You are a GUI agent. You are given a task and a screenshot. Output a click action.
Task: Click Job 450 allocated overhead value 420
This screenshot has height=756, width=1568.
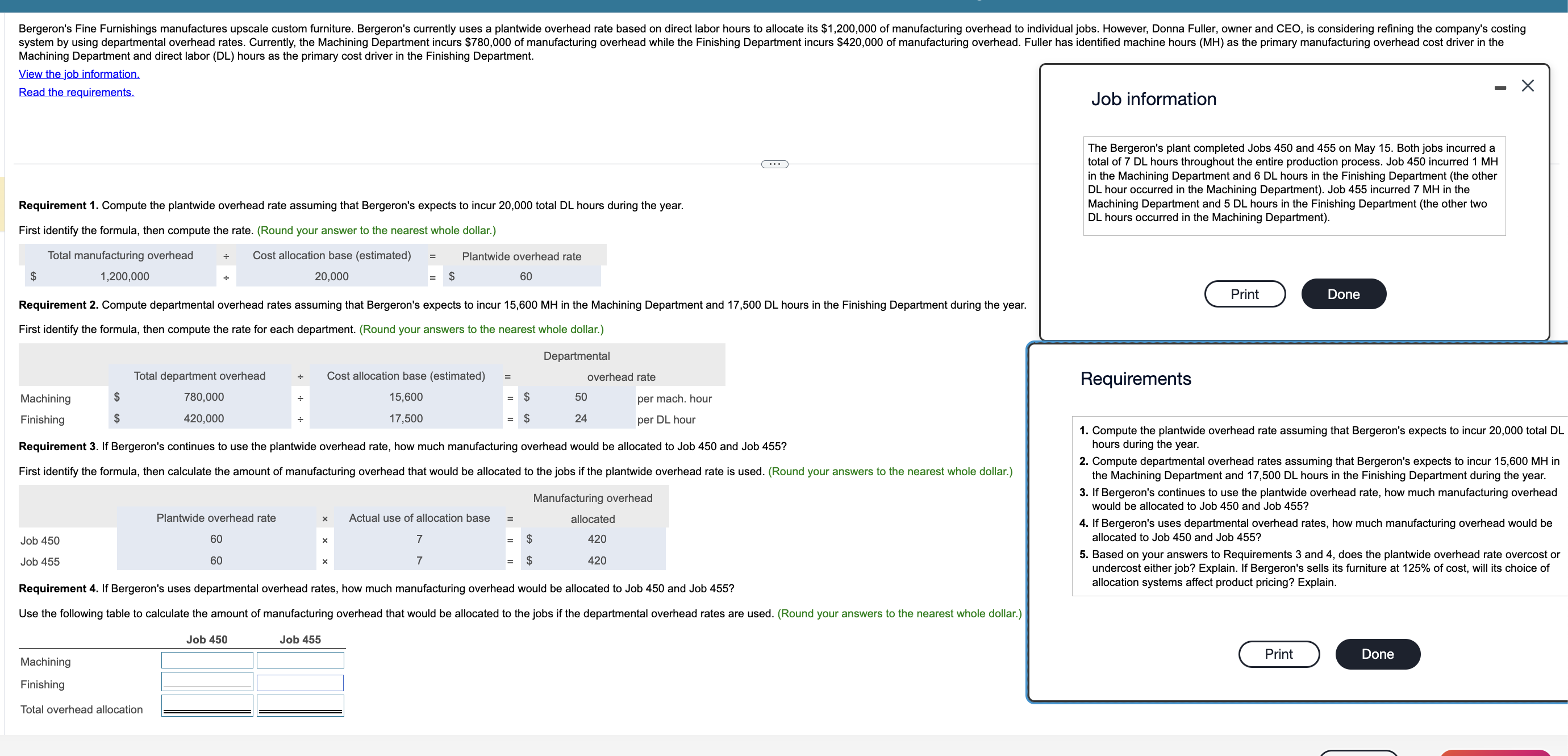coord(597,539)
